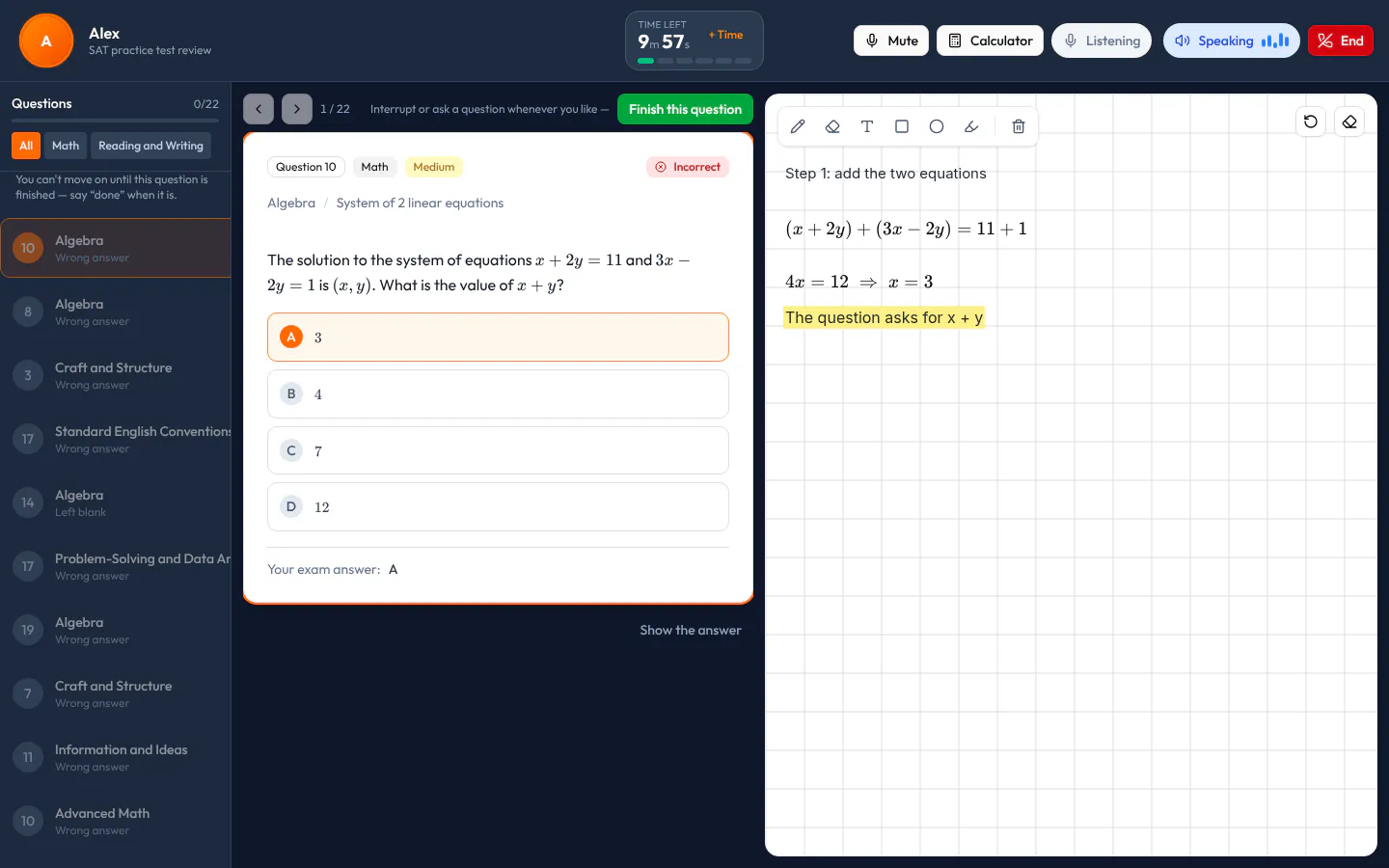
Task: Select answer option A with value 3
Action: (498, 337)
